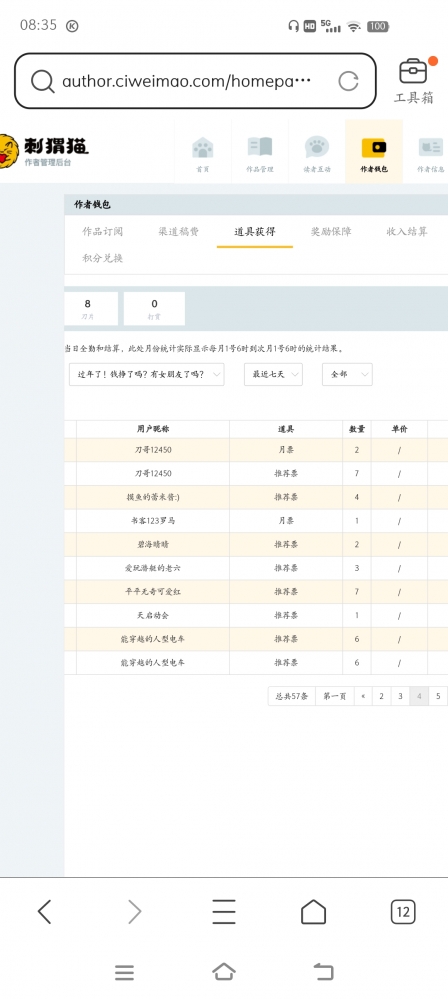Click the 打赏 count card showing 0
Image resolution: width=448 pixels, height=999 pixels.
pos(154,308)
